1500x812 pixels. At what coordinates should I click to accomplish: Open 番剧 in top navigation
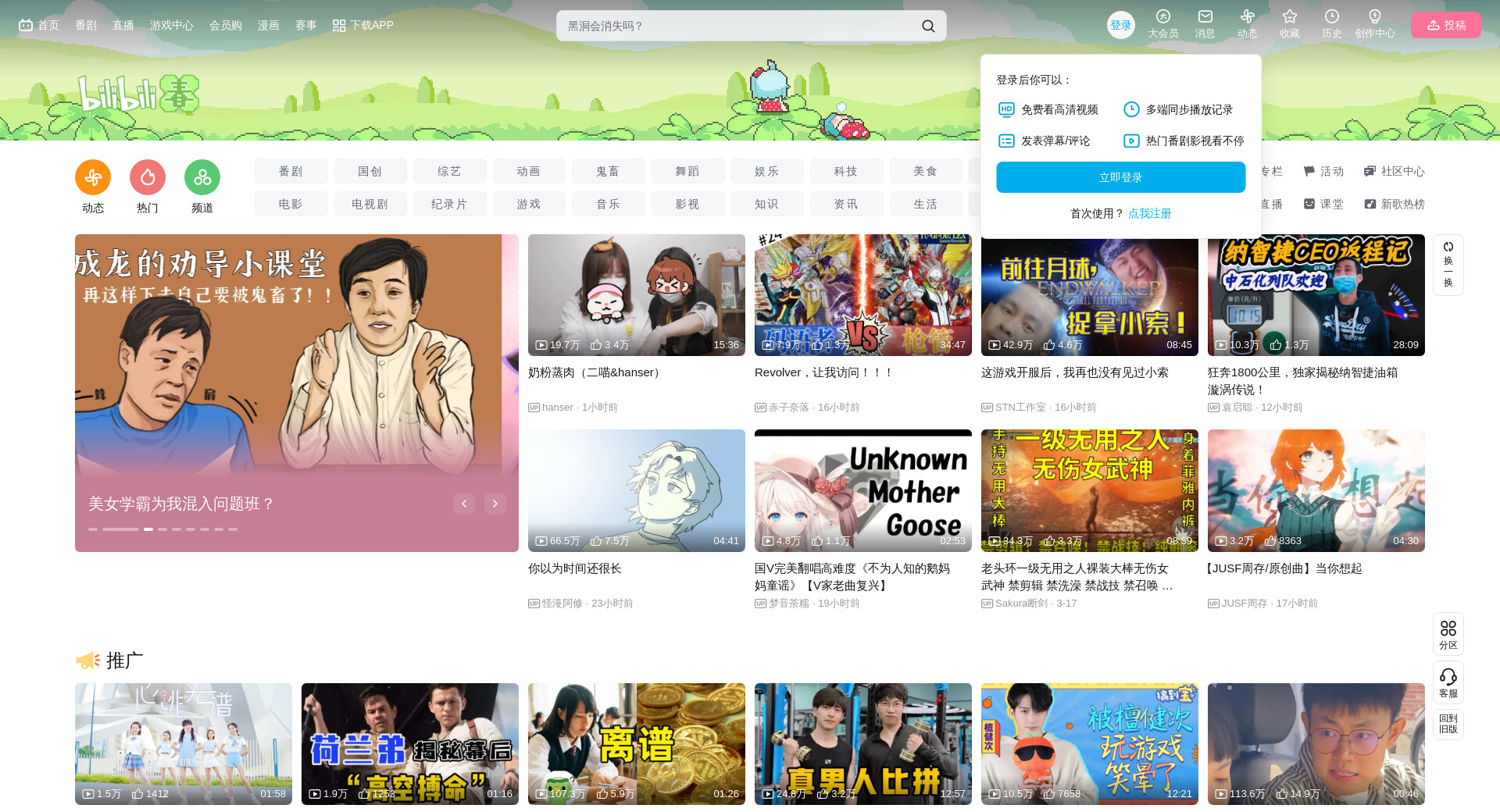coord(86,25)
